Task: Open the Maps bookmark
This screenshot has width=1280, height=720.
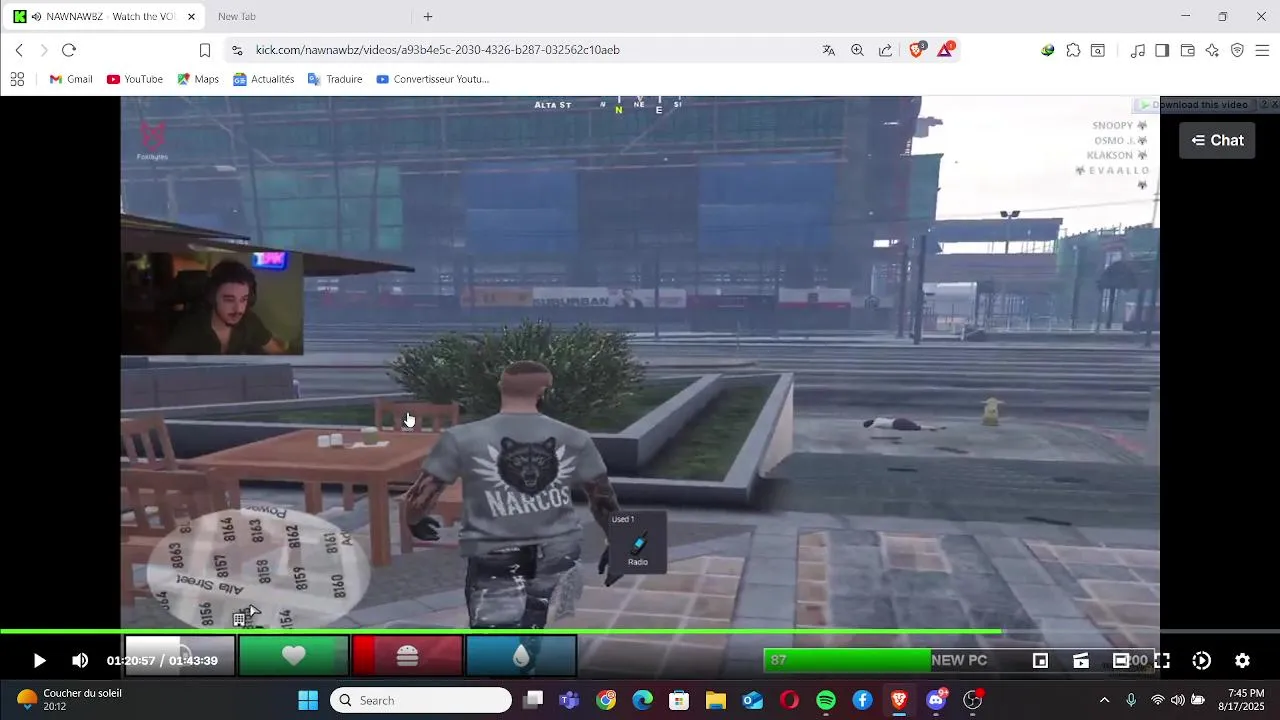Action: (198, 79)
